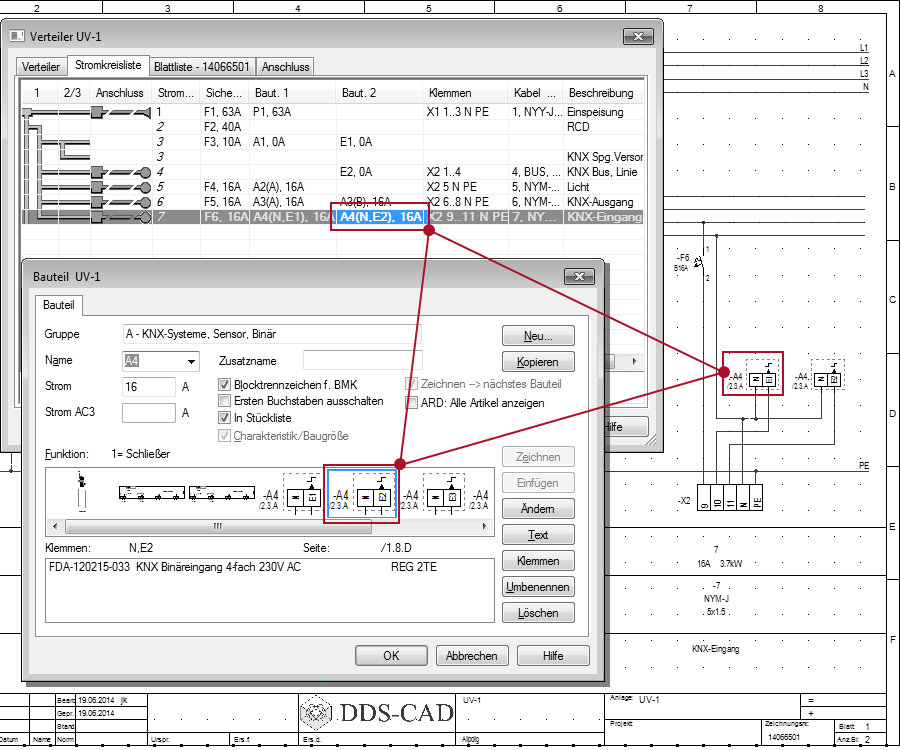Image resolution: width=900 pixels, height=750 pixels.
Task: Tick ARD: Alle Artikel anzeigen
Action: (x=412, y=403)
